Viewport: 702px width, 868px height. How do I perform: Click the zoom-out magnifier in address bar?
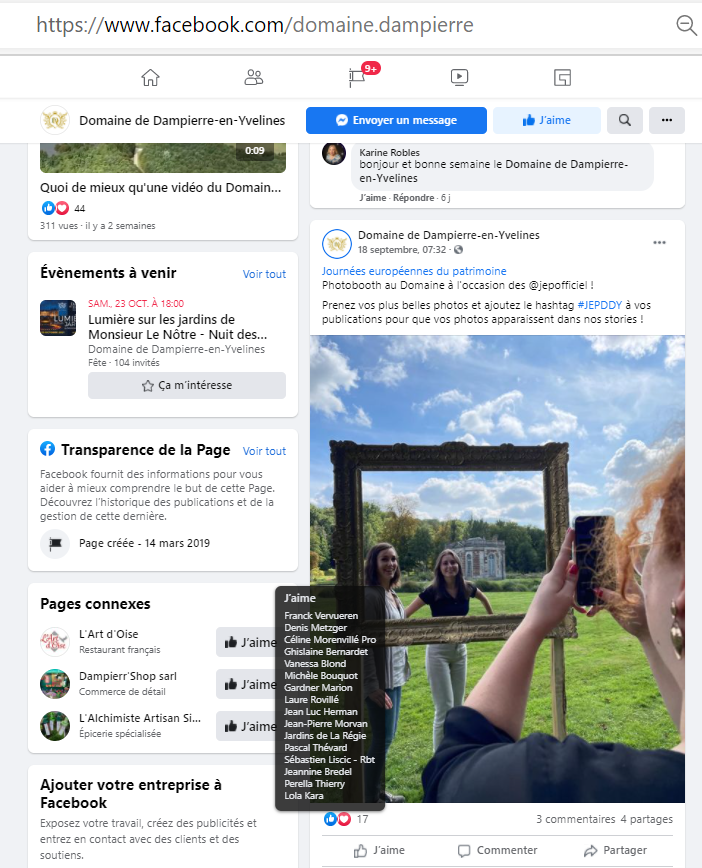pos(686,25)
